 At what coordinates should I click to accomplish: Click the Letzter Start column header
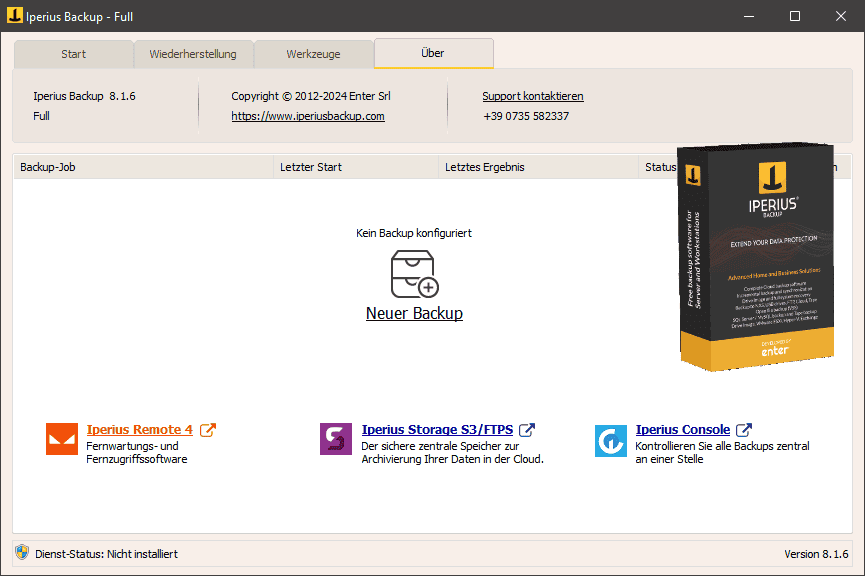pyautogui.click(x=356, y=167)
